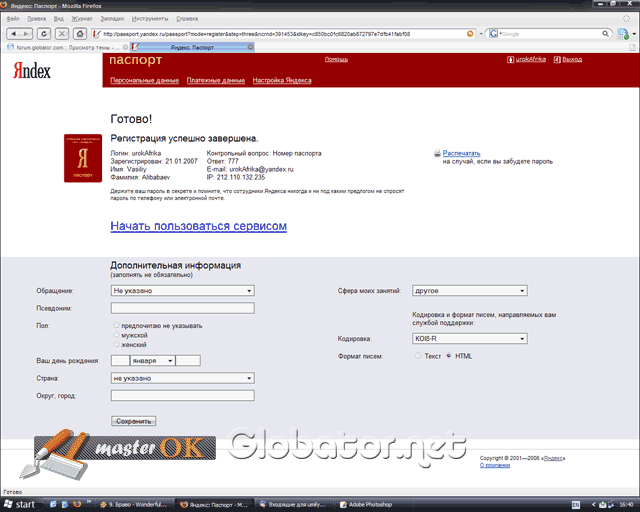Screen dimensions: 640x512
Task: Go to Home page icon
Action: (x=80, y=33)
